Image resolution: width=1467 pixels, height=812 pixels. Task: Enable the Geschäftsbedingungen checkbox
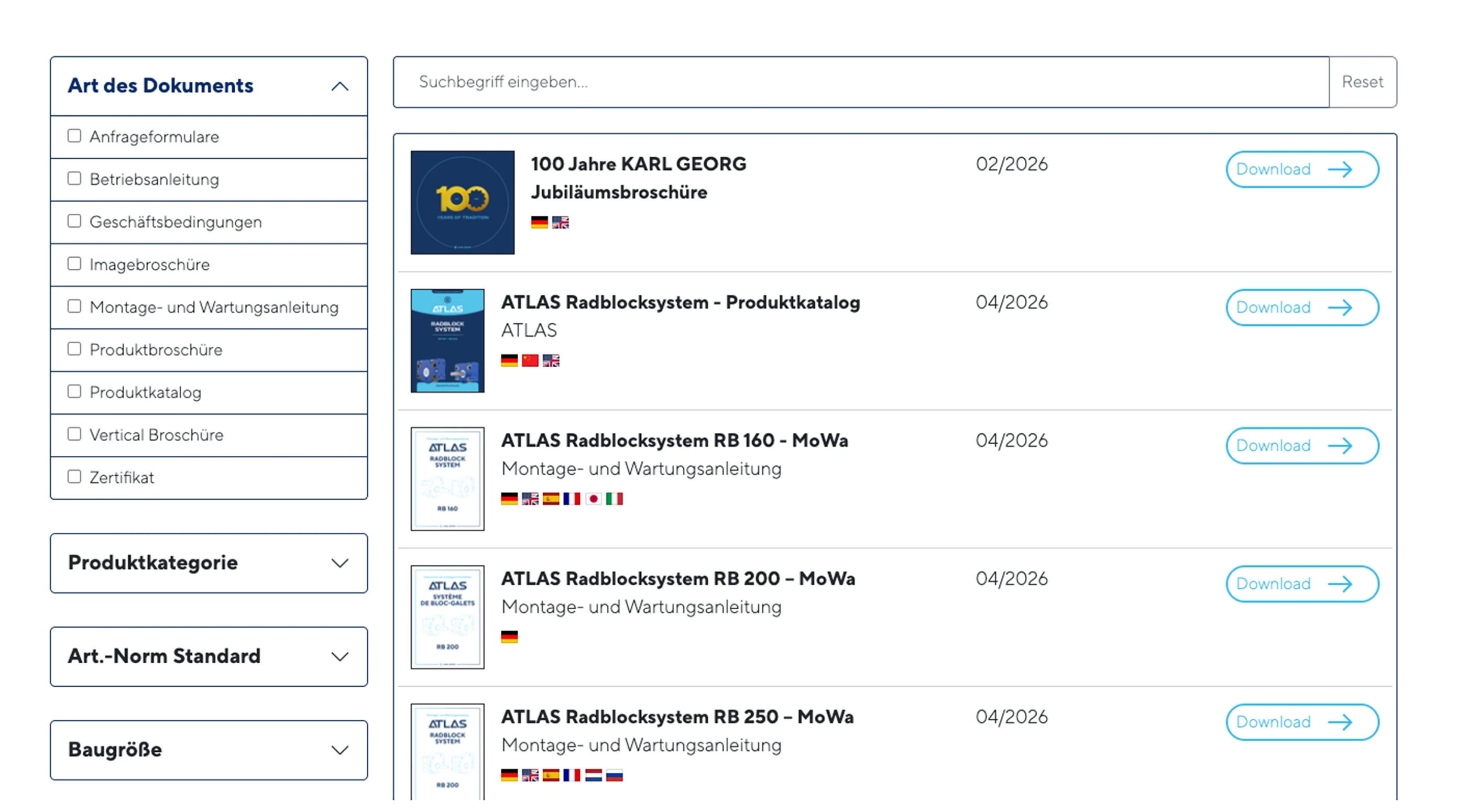click(x=74, y=221)
